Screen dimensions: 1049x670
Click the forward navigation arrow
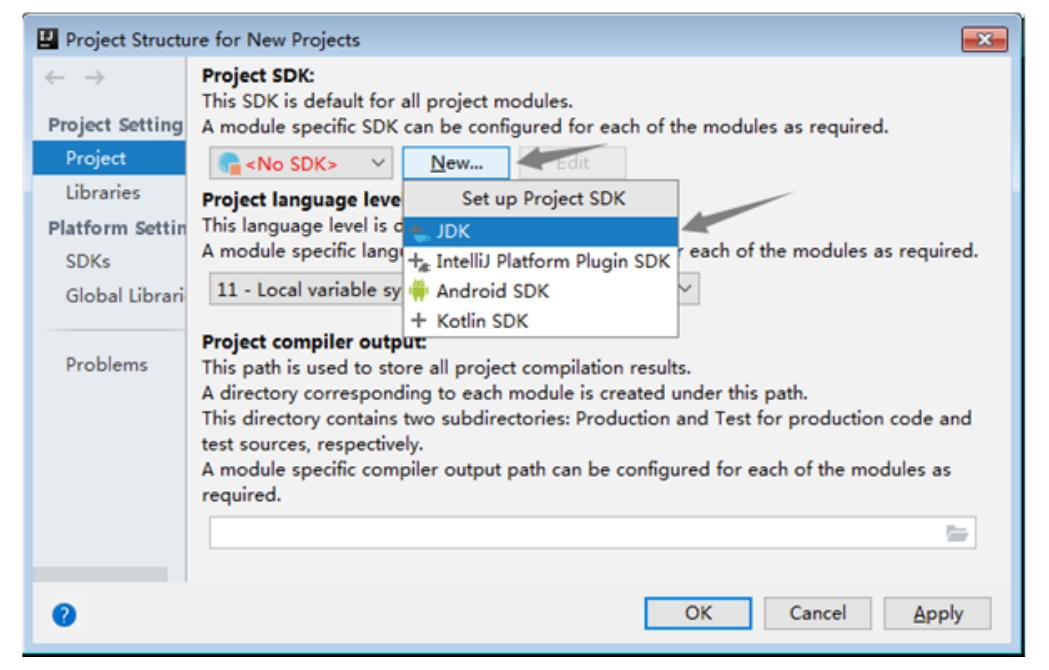(94, 78)
